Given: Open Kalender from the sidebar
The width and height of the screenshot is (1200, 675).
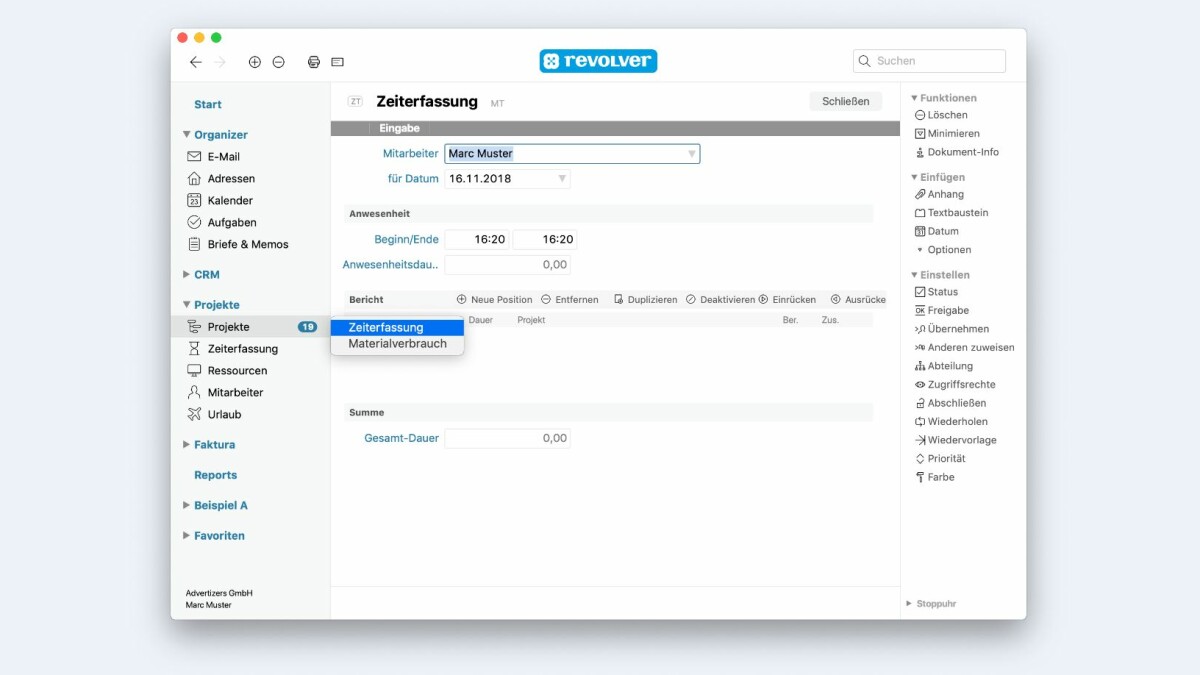Looking at the screenshot, I should 229,201.
